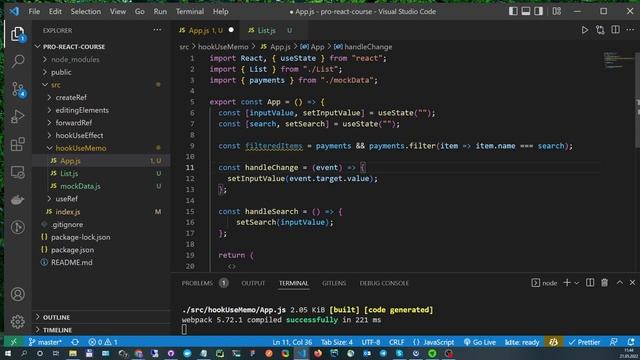
Task: Click the editor minimap preview
Action: [618, 60]
